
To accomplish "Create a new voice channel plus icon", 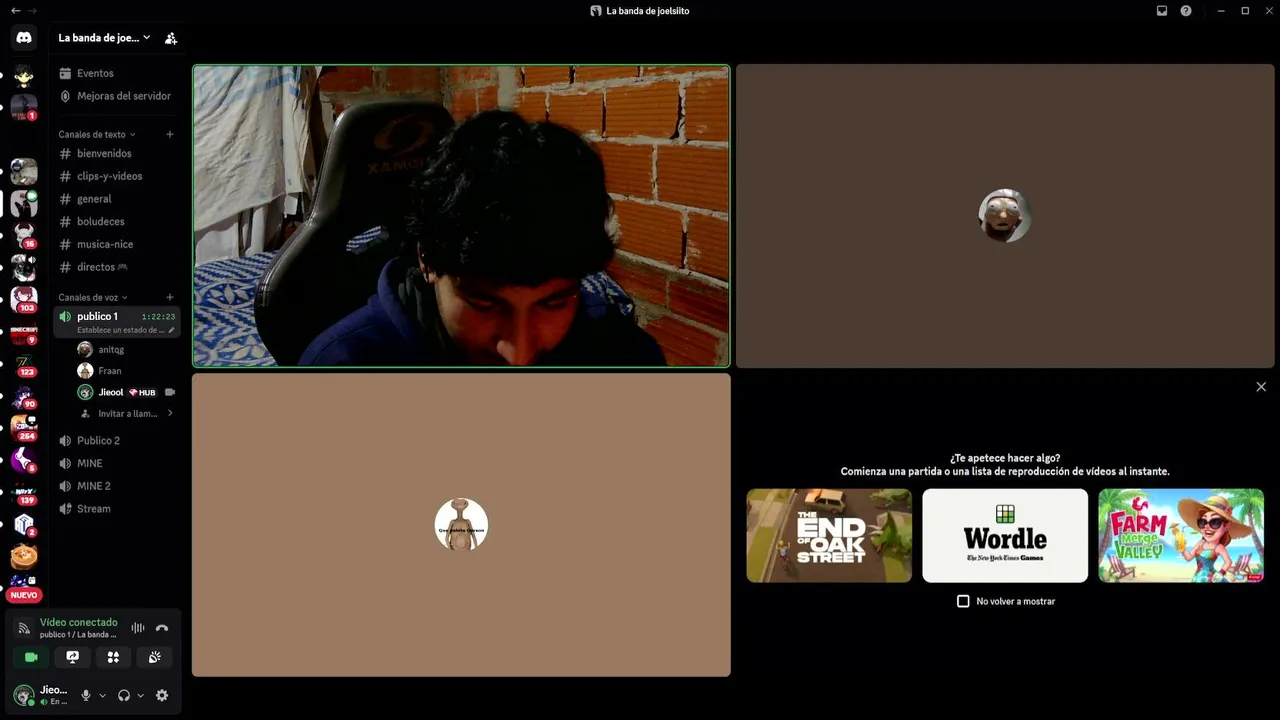I will click(x=170, y=297).
